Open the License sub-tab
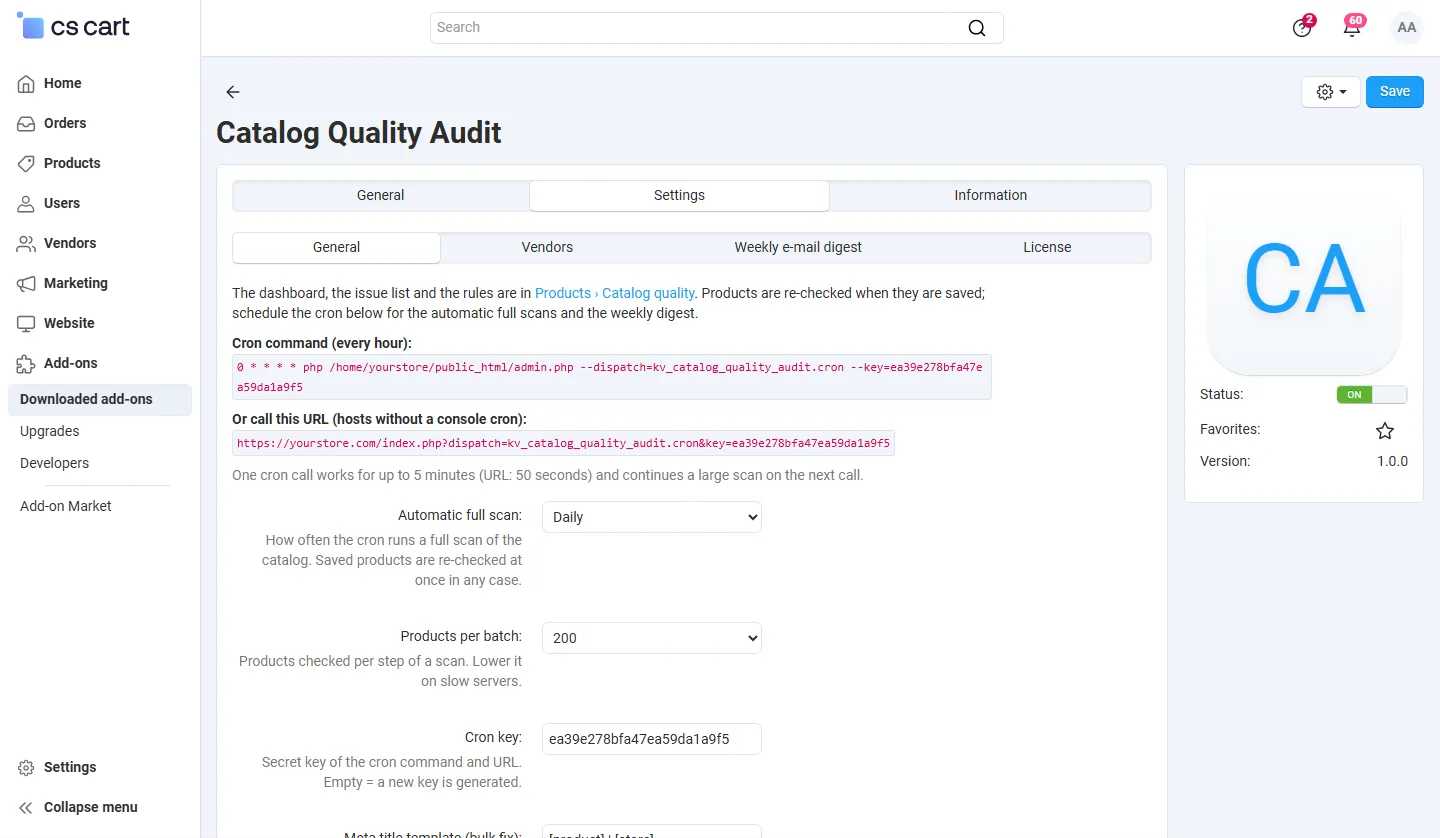1440x838 pixels. (x=1047, y=247)
